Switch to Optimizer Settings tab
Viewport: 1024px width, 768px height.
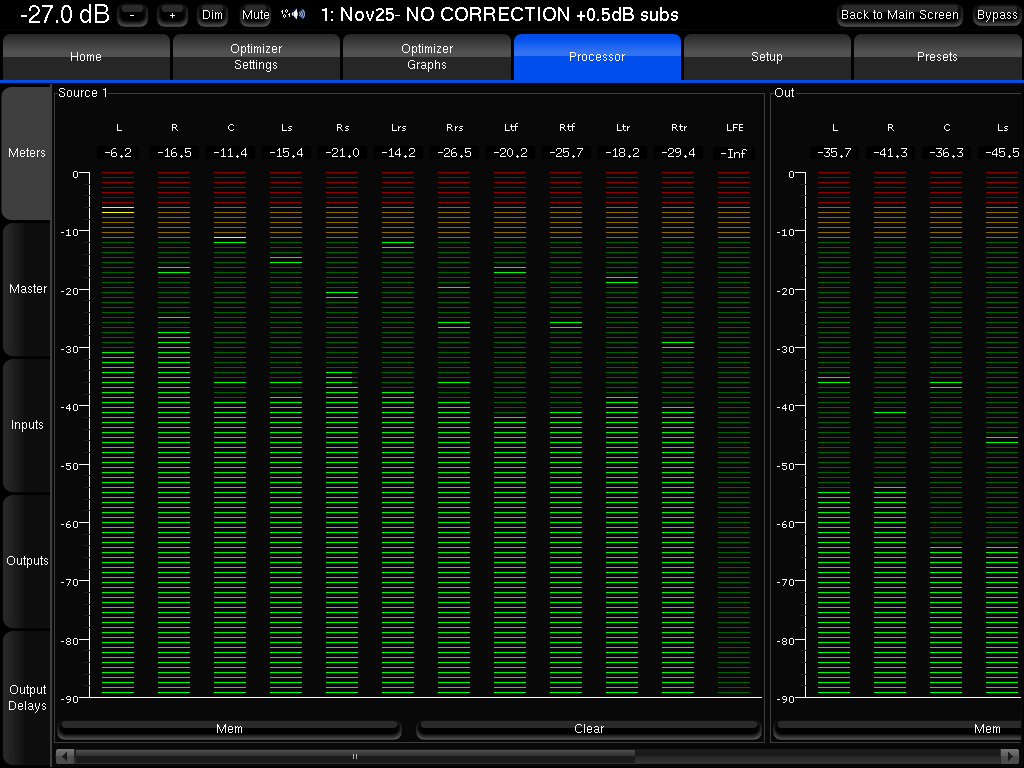point(256,57)
